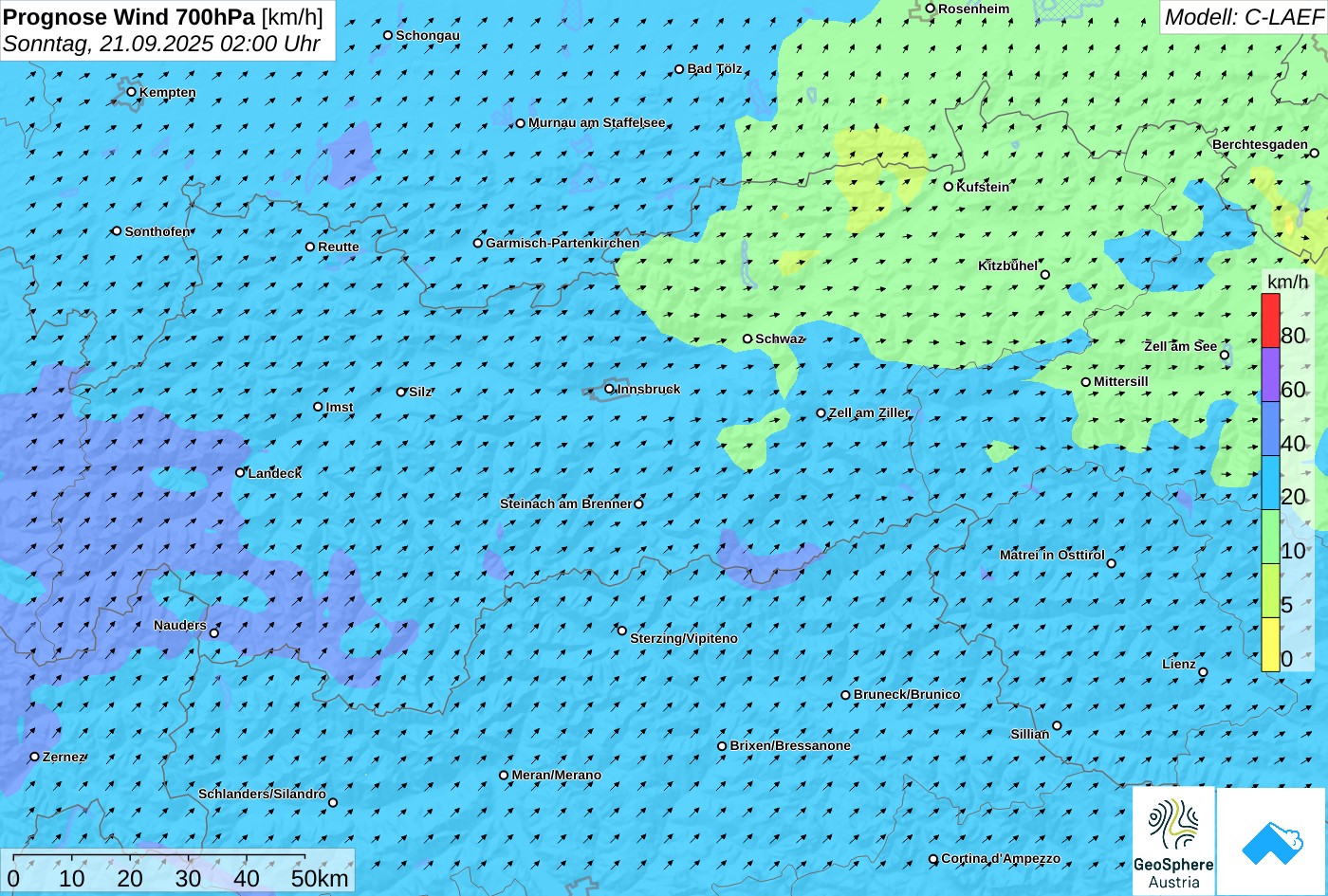
Task: Select the Mittersill marker circle
Action: coord(1085,382)
